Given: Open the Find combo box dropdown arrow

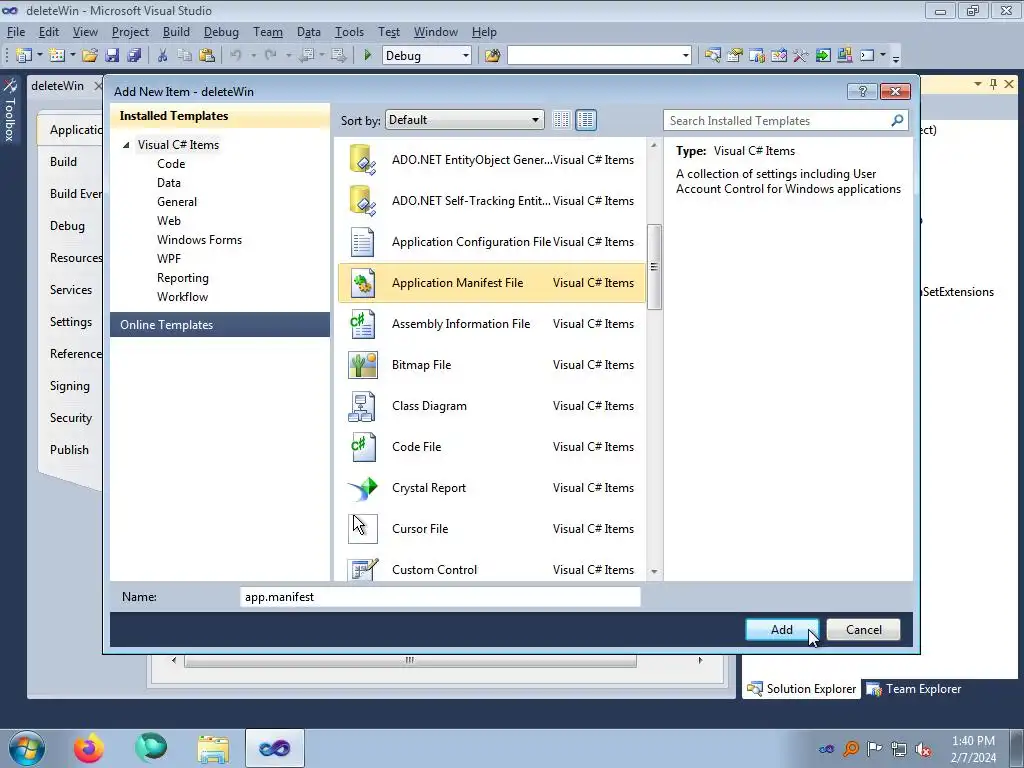Looking at the screenshot, I should click(x=685, y=56).
